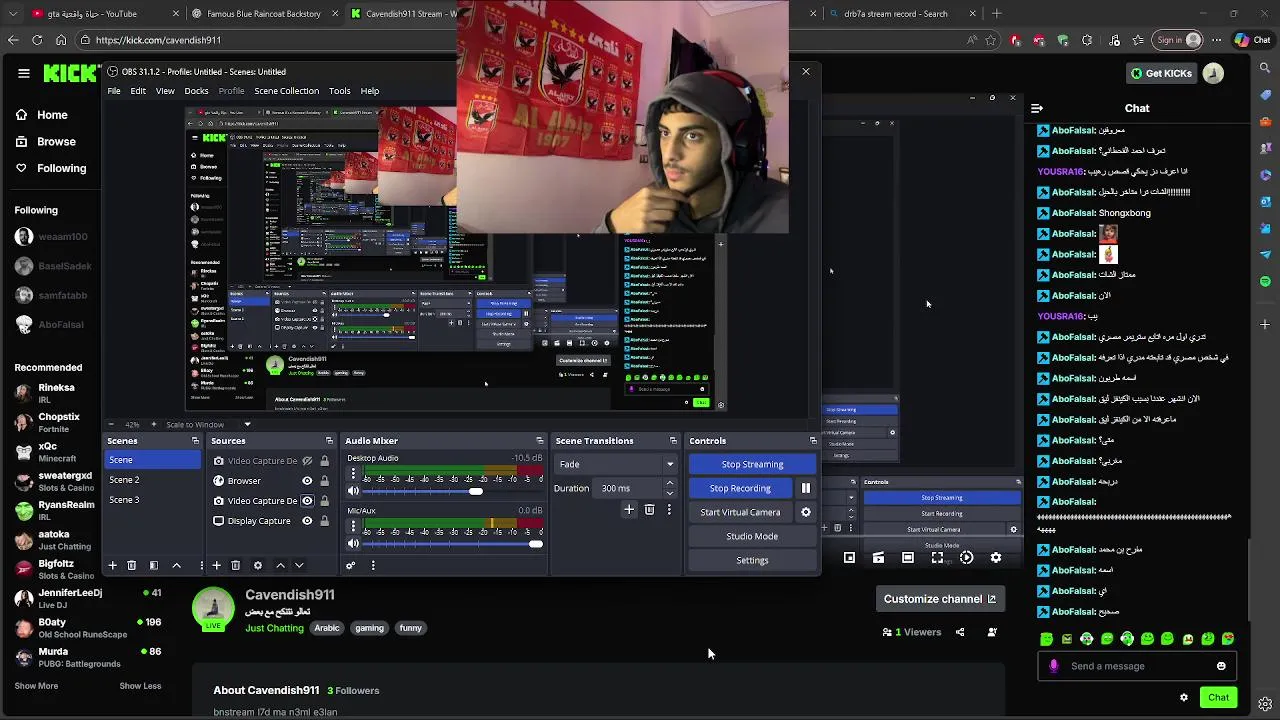Switch to drb7a stream record Search tab
Image resolution: width=1280 pixels, height=720 pixels.
click(x=895, y=14)
